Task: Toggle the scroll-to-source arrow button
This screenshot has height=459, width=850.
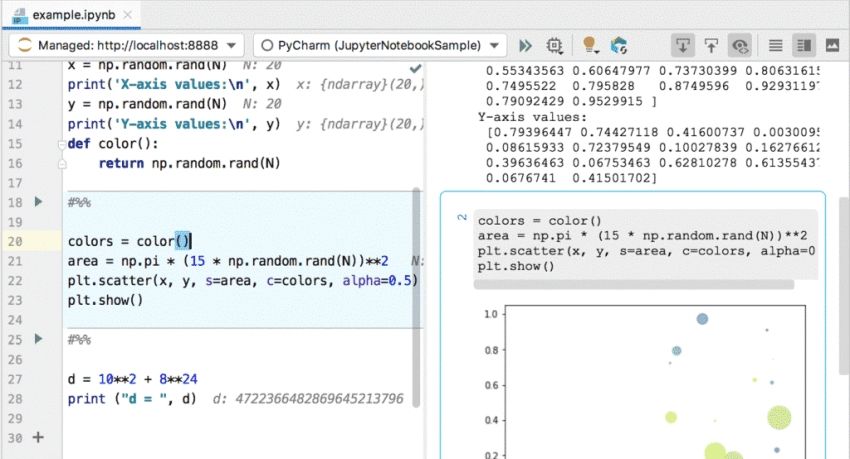Action: (x=682, y=46)
